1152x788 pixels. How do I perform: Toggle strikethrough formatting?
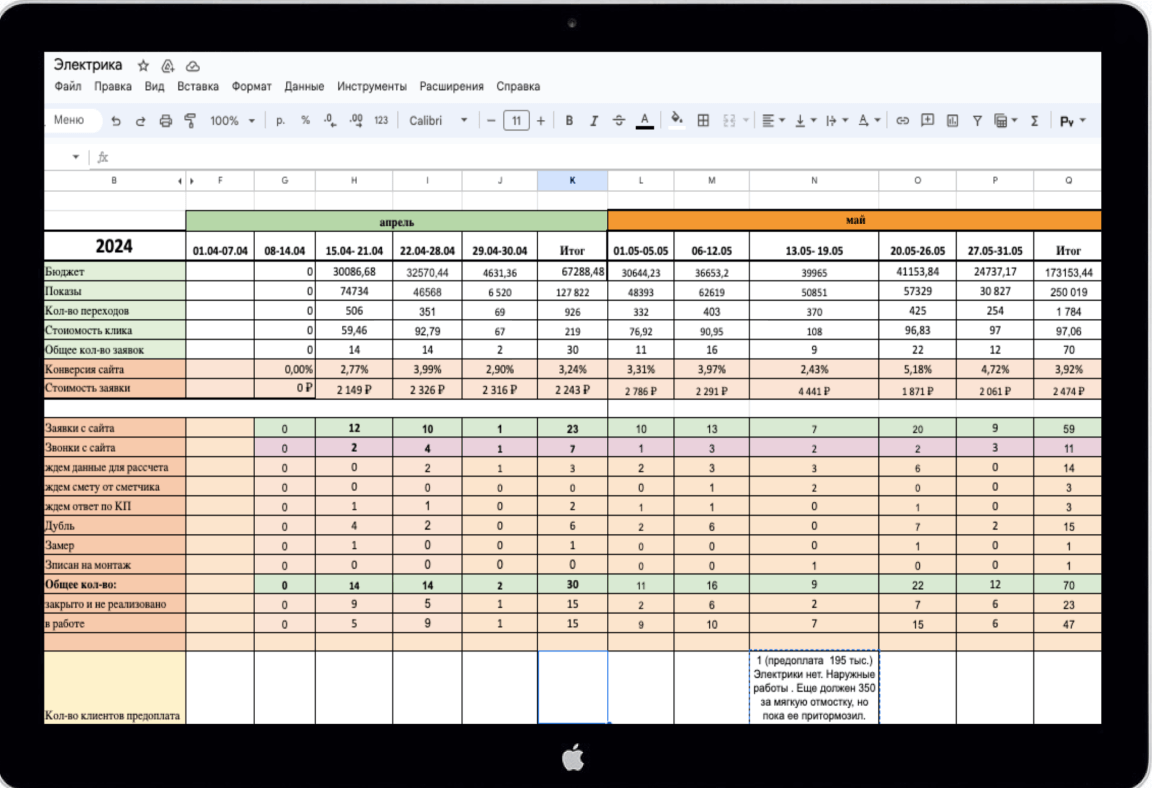[619, 121]
